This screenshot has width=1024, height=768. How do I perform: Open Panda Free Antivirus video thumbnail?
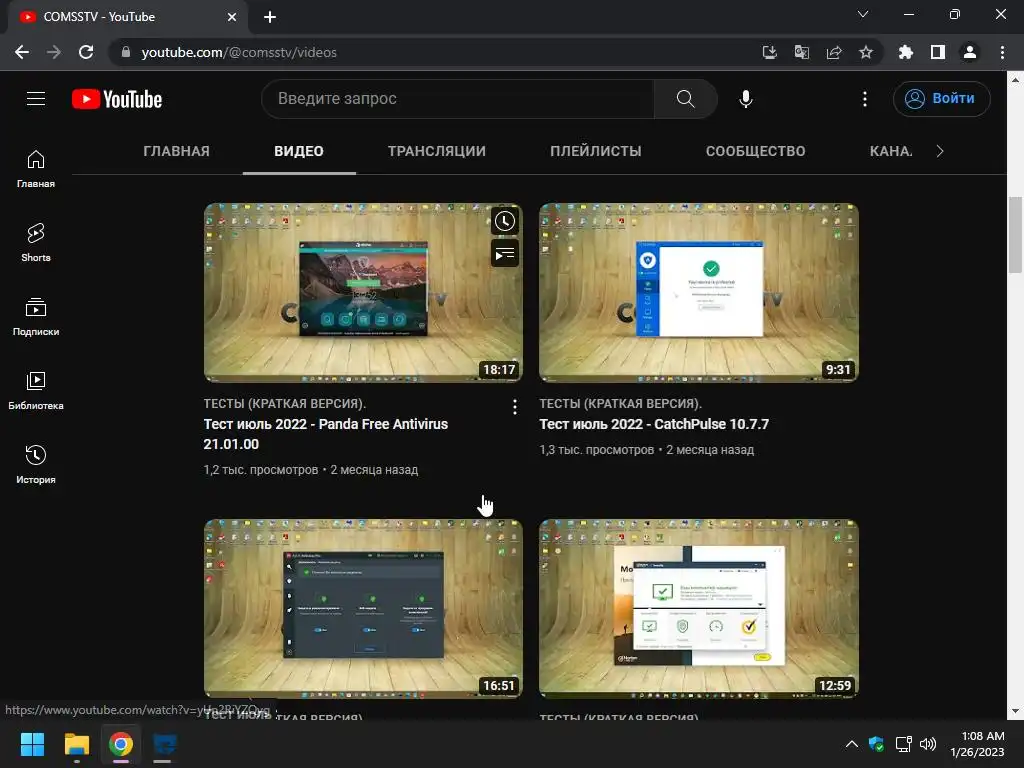tap(363, 293)
